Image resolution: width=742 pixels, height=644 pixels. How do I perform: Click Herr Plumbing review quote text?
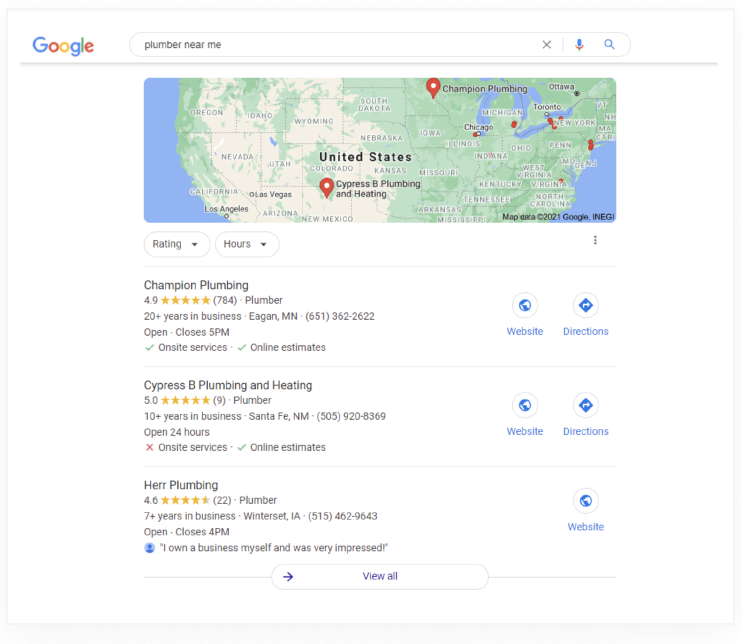tap(274, 547)
